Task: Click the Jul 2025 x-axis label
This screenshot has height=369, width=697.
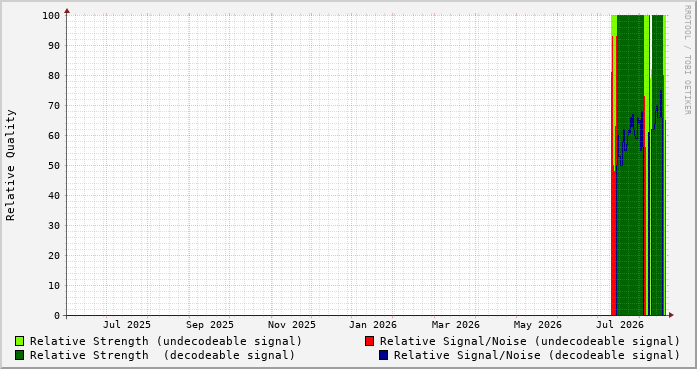Action: (127, 325)
